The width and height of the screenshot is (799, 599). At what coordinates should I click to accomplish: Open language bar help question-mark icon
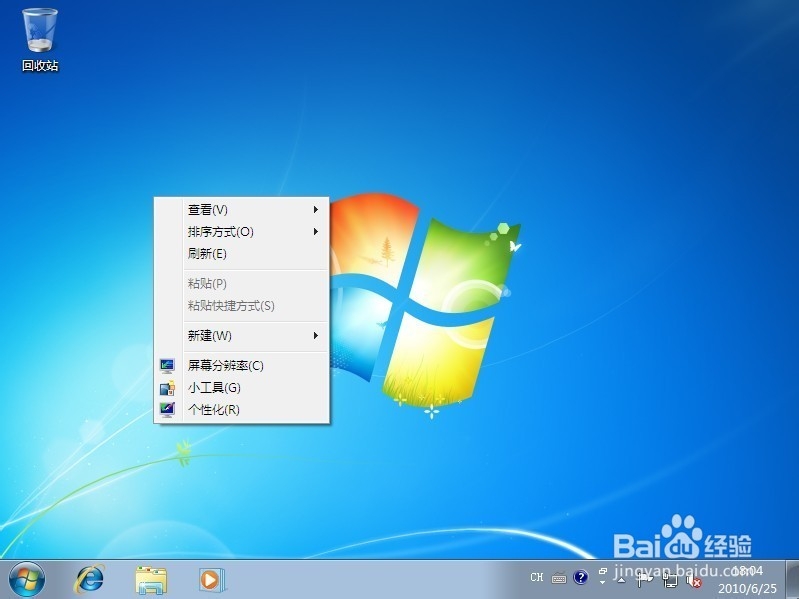tap(580, 577)
